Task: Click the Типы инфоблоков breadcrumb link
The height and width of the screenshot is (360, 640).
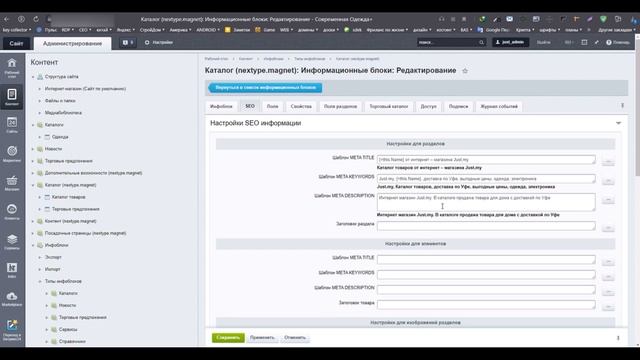Action: coord(309,59)
